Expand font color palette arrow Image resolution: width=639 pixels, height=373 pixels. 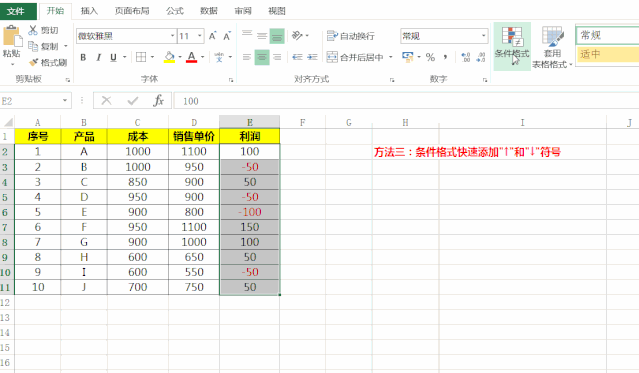[203, 57]
